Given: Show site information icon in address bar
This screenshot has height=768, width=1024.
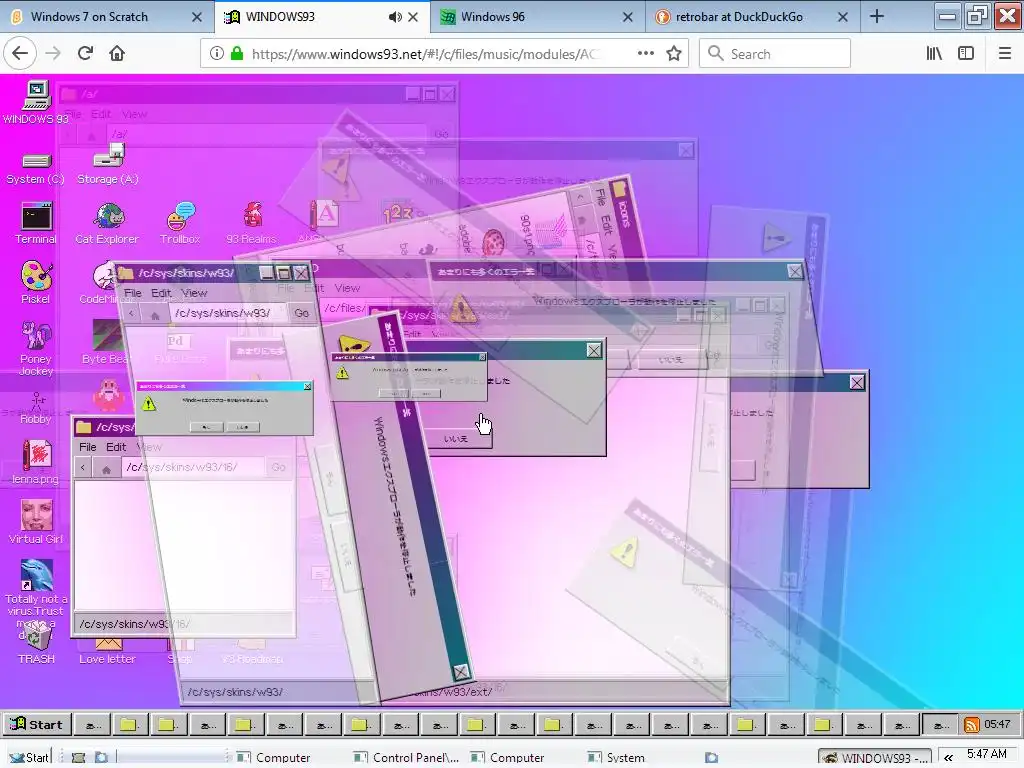Looking at the screenshot, I should click(217, 54).
